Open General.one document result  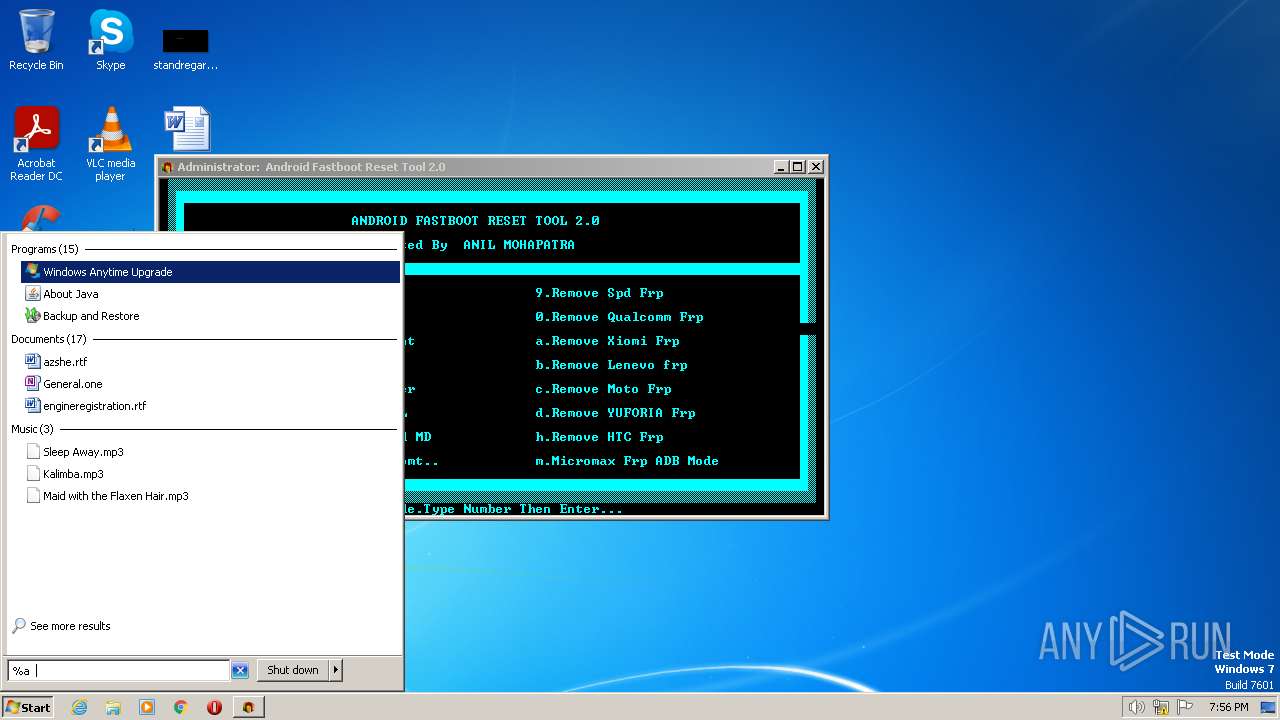click(210, 384)
